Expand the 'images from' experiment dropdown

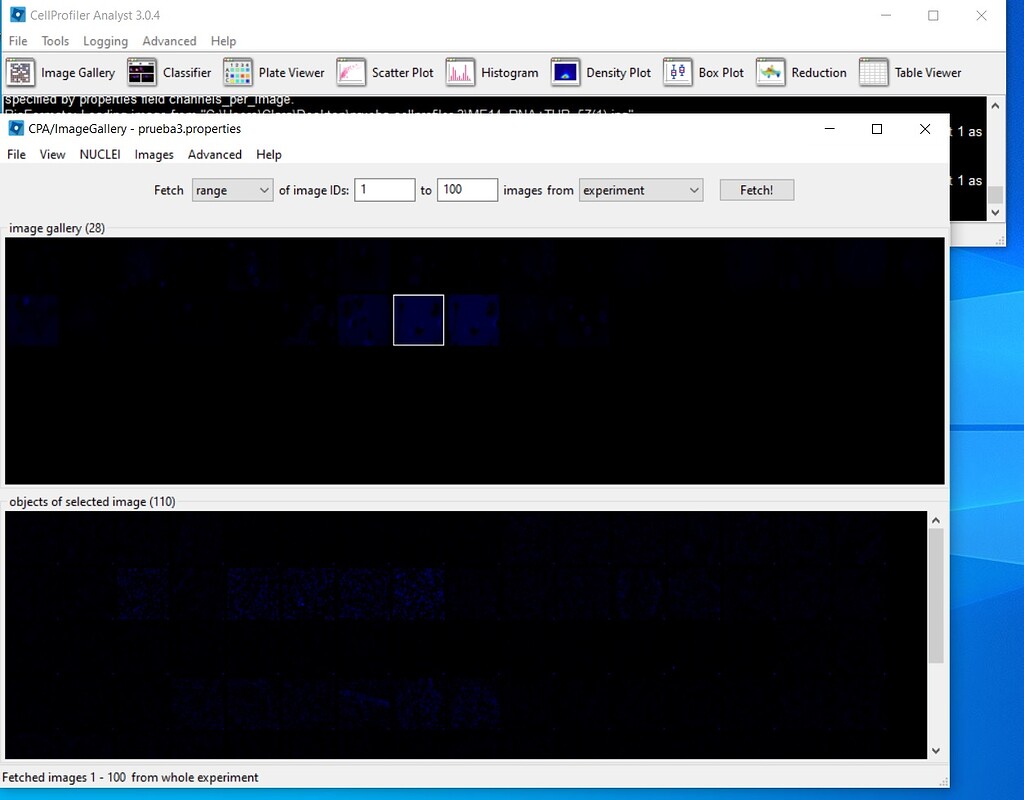pyautogui.click(x=640, y=189)
